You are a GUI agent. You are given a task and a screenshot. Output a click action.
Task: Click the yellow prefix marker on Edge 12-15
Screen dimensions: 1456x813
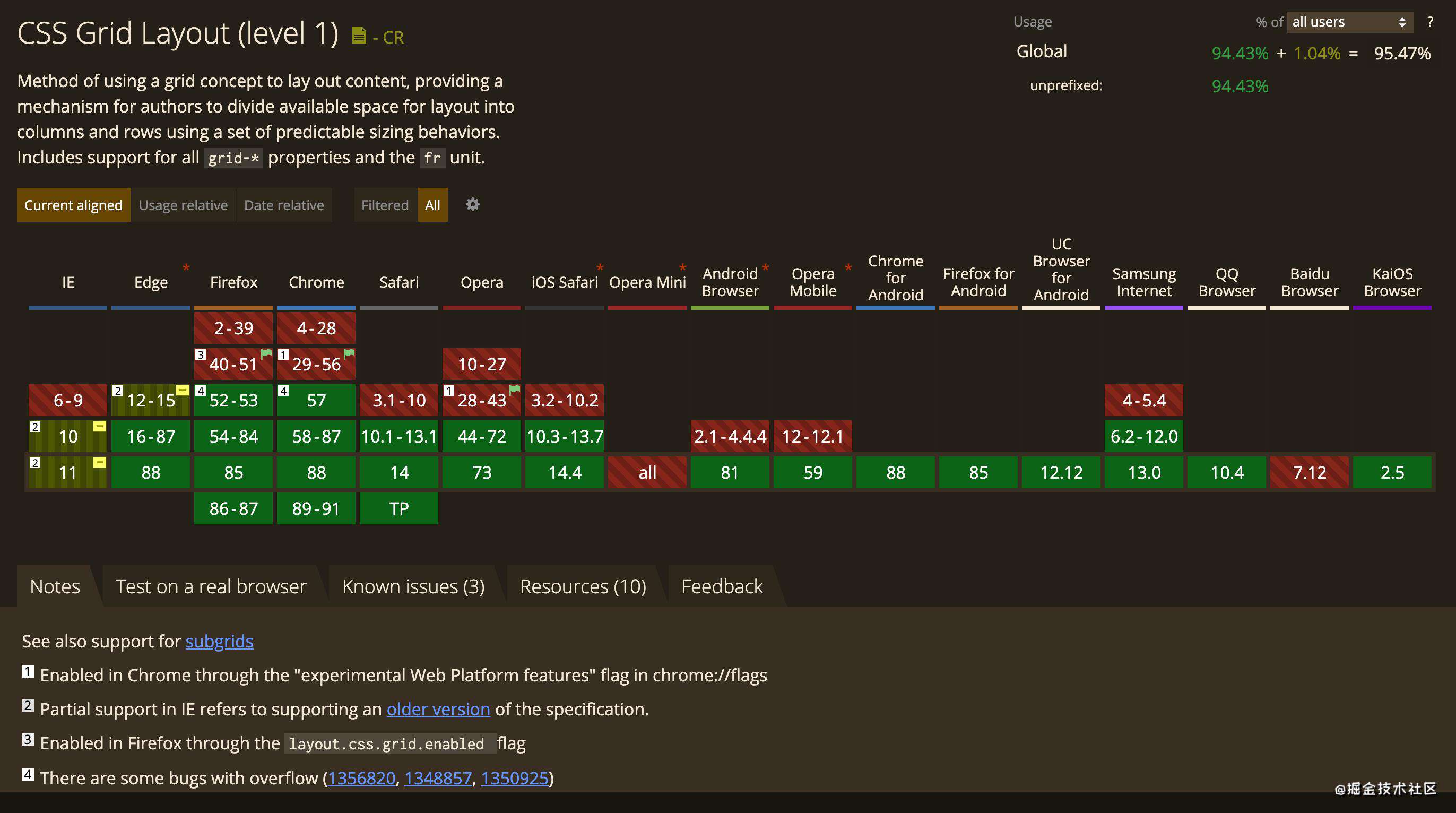(x=182, y=390)
